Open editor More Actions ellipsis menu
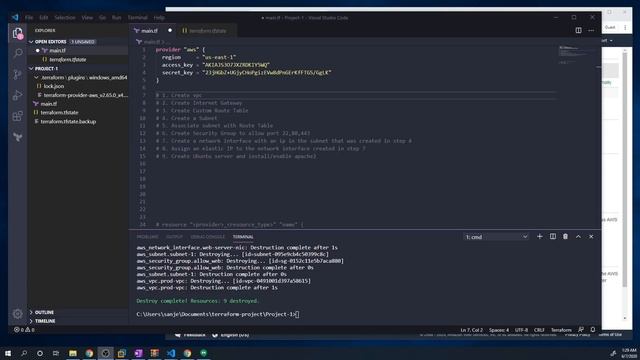This screenshot has height=360, width=640. click(591, 30)
